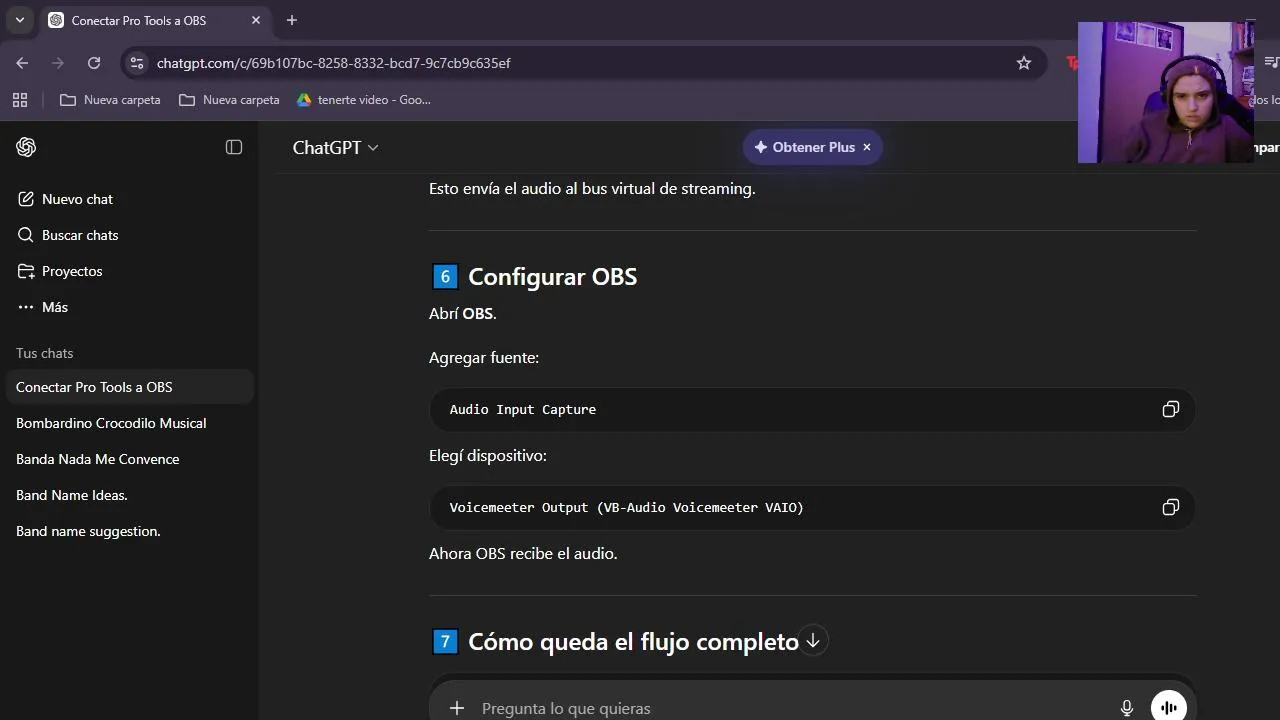Dismiss the Obtener Plus banner
1280x720 pixels.
(x=867, y=147)
